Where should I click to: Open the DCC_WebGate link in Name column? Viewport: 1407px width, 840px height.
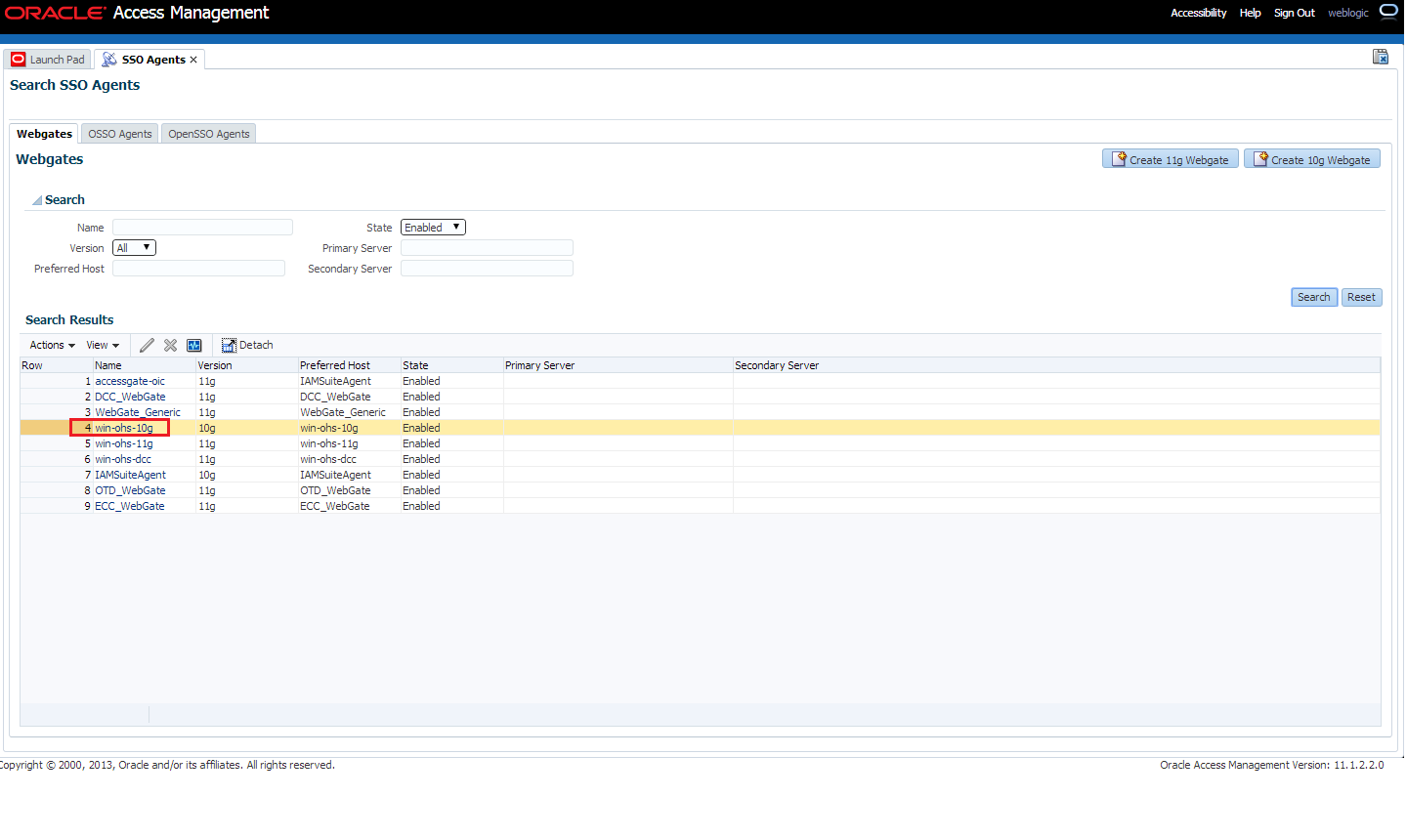(x=130, y=397)
